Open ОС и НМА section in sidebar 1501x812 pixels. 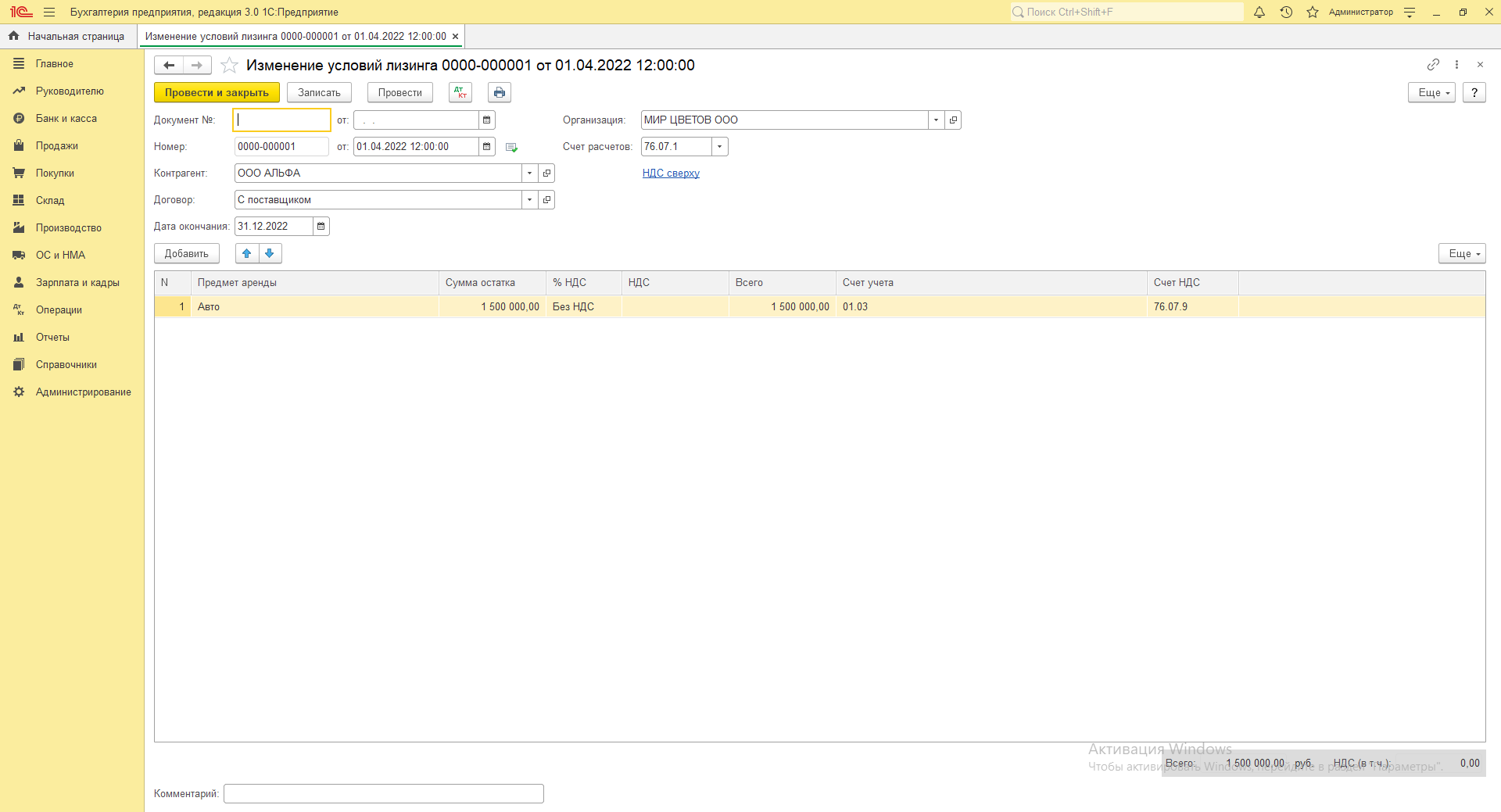coord(60,255)
